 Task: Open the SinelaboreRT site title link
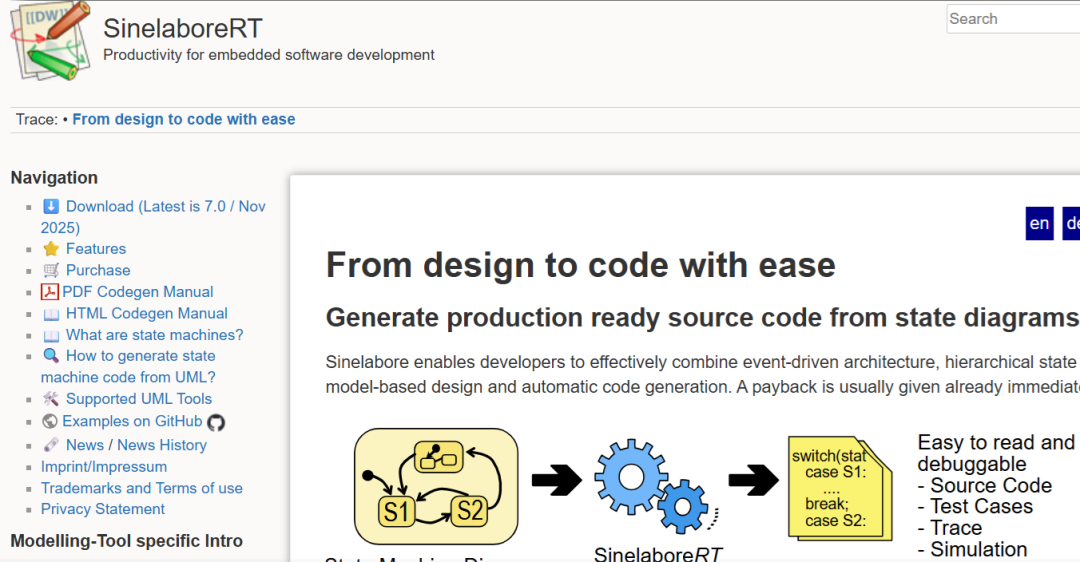point(183,28)
